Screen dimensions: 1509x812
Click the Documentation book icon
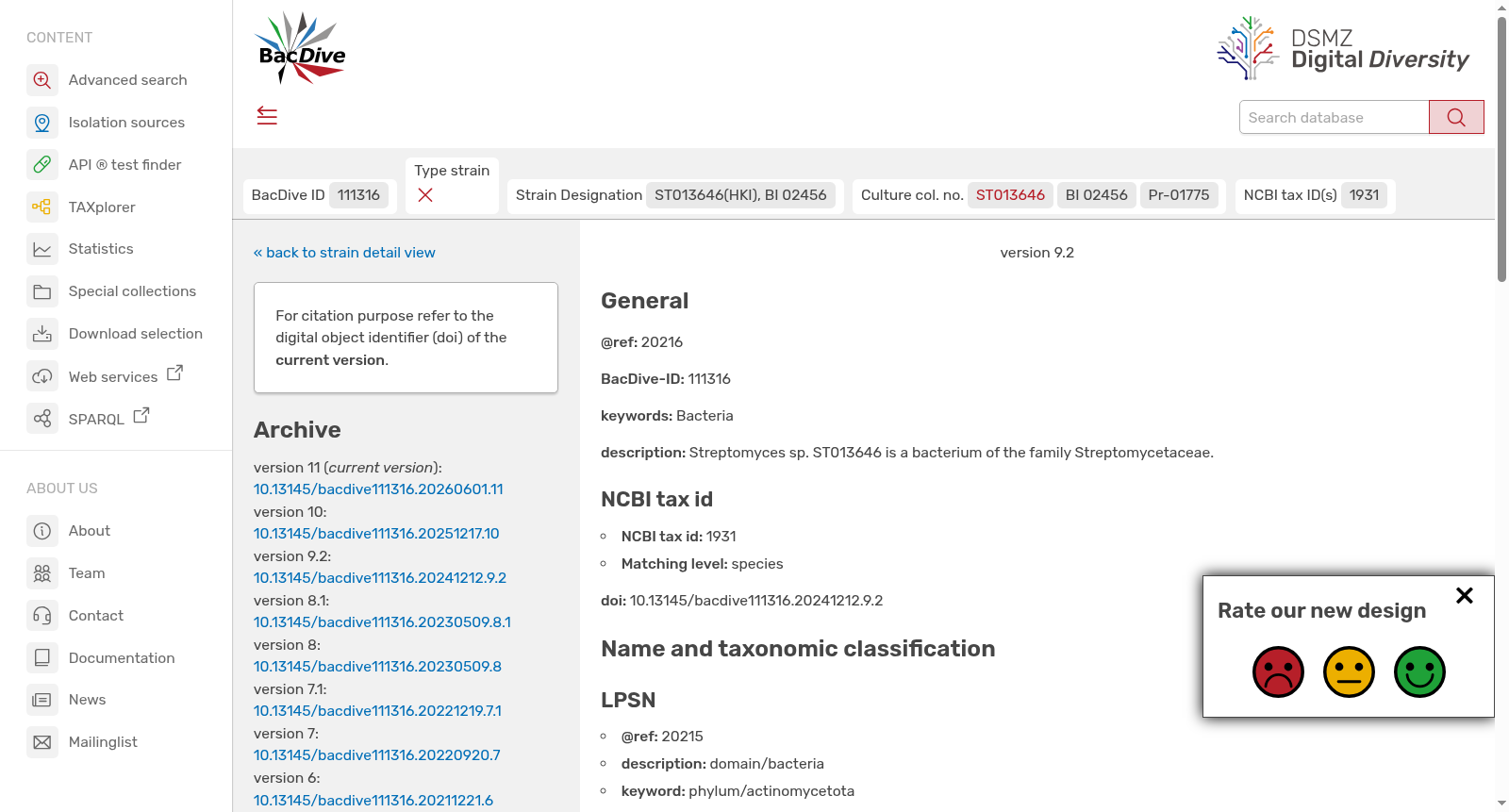(42, 657)
